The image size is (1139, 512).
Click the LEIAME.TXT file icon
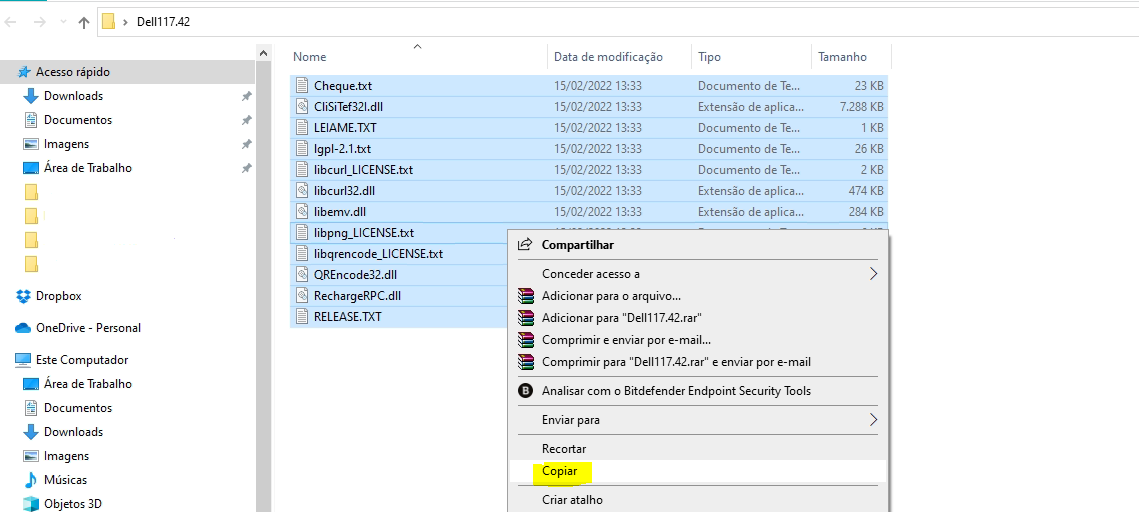pos(302,128)
